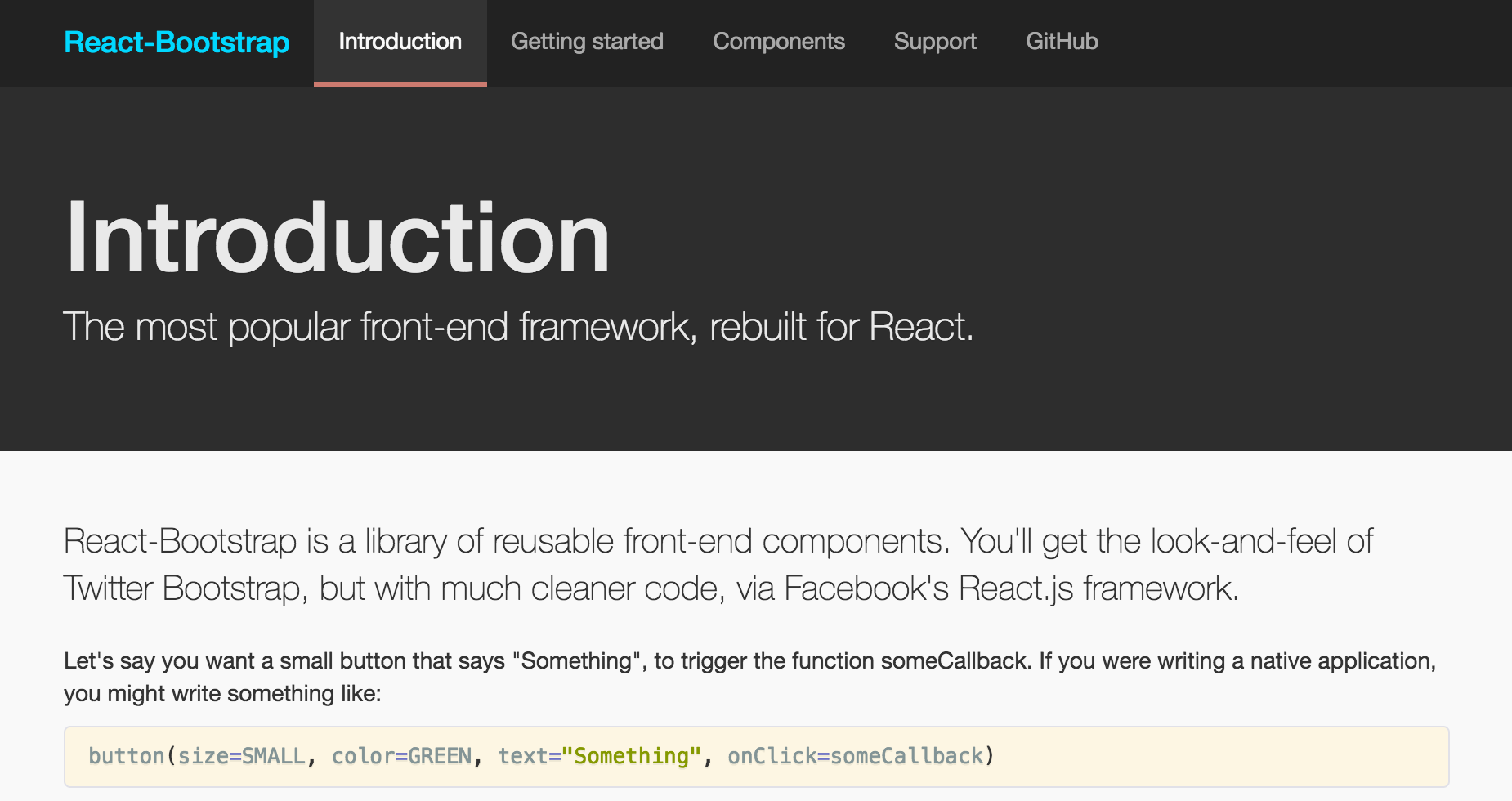The height and width of the screenshot is (801, 1512).
Task: Visit the Support page in navbar
Action: coord(935,43)
